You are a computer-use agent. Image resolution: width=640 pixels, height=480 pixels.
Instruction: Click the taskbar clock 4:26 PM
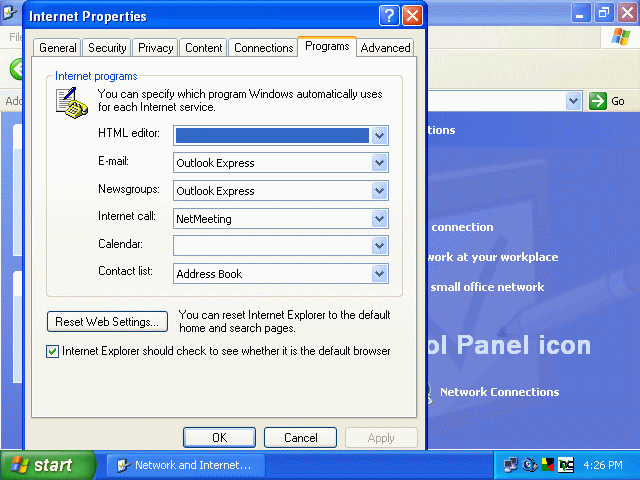coord(603,465)
